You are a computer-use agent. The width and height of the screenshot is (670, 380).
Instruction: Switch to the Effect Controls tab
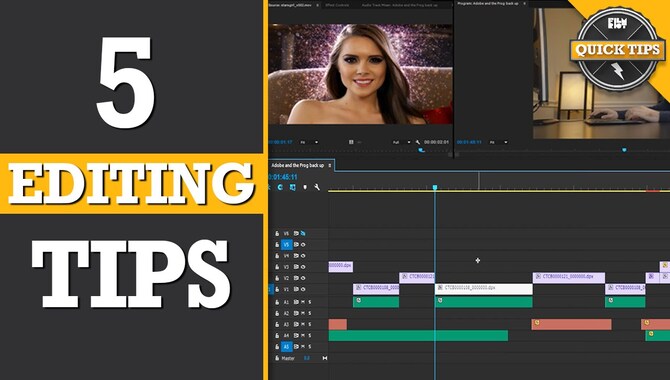[x=338, y=5]
